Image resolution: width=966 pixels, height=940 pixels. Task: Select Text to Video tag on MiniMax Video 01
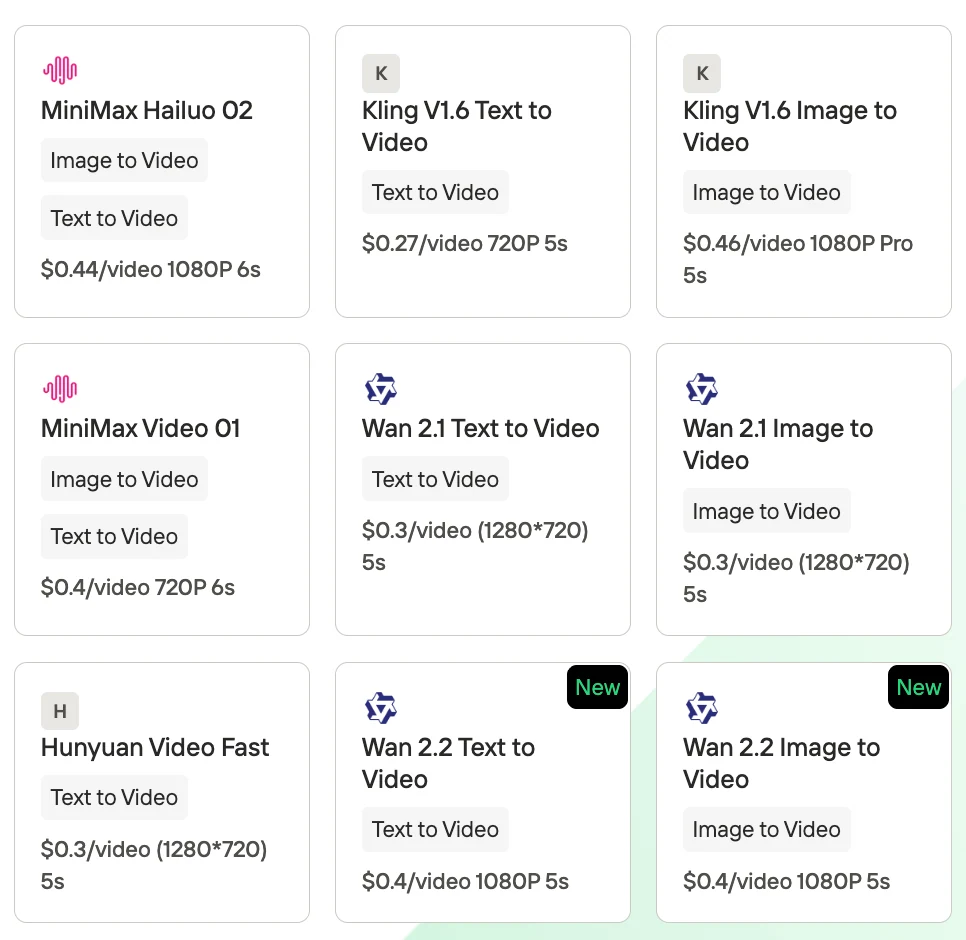tap(114, 537)
